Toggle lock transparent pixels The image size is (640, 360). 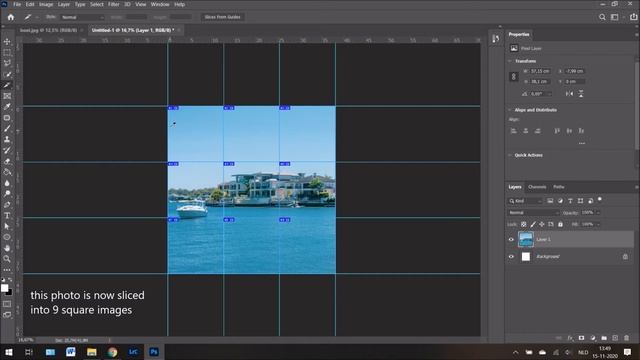pos(524,224)
